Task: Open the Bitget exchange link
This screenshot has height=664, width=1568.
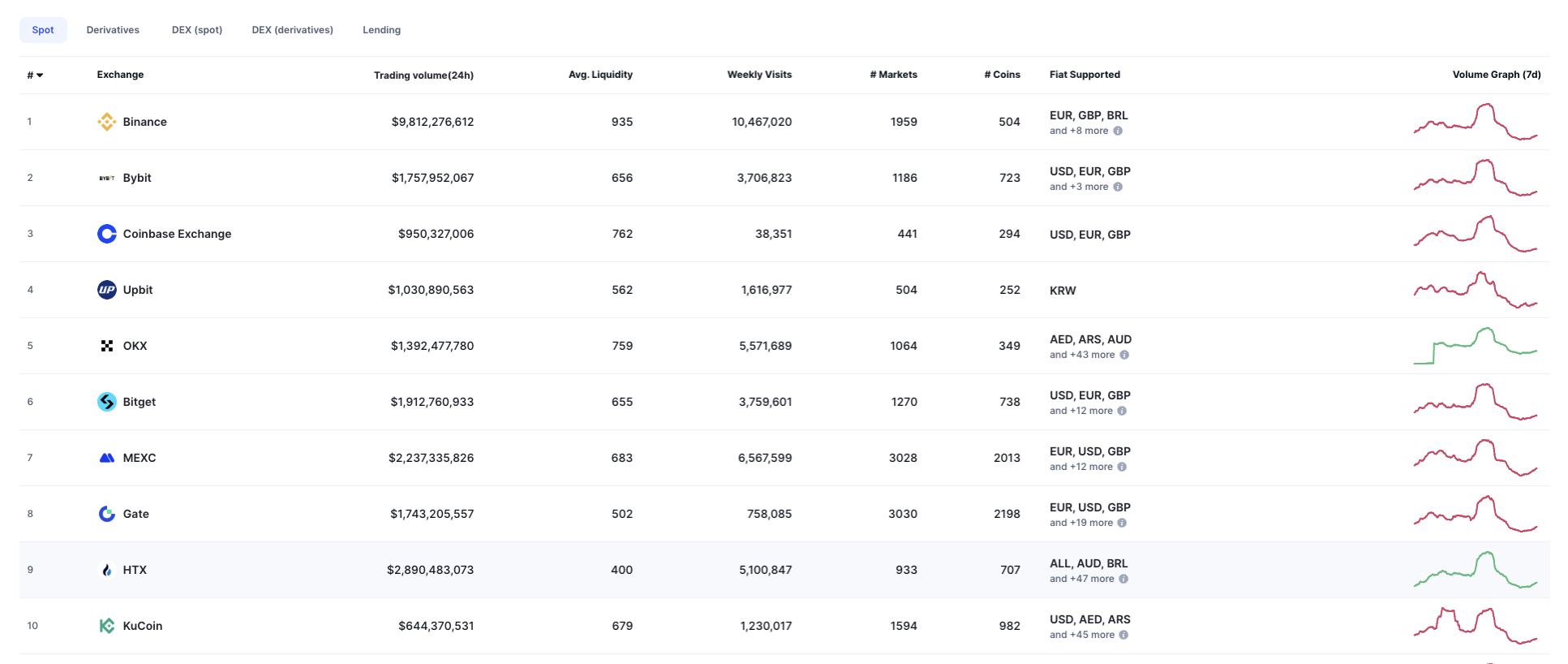Action: [140, 402]
